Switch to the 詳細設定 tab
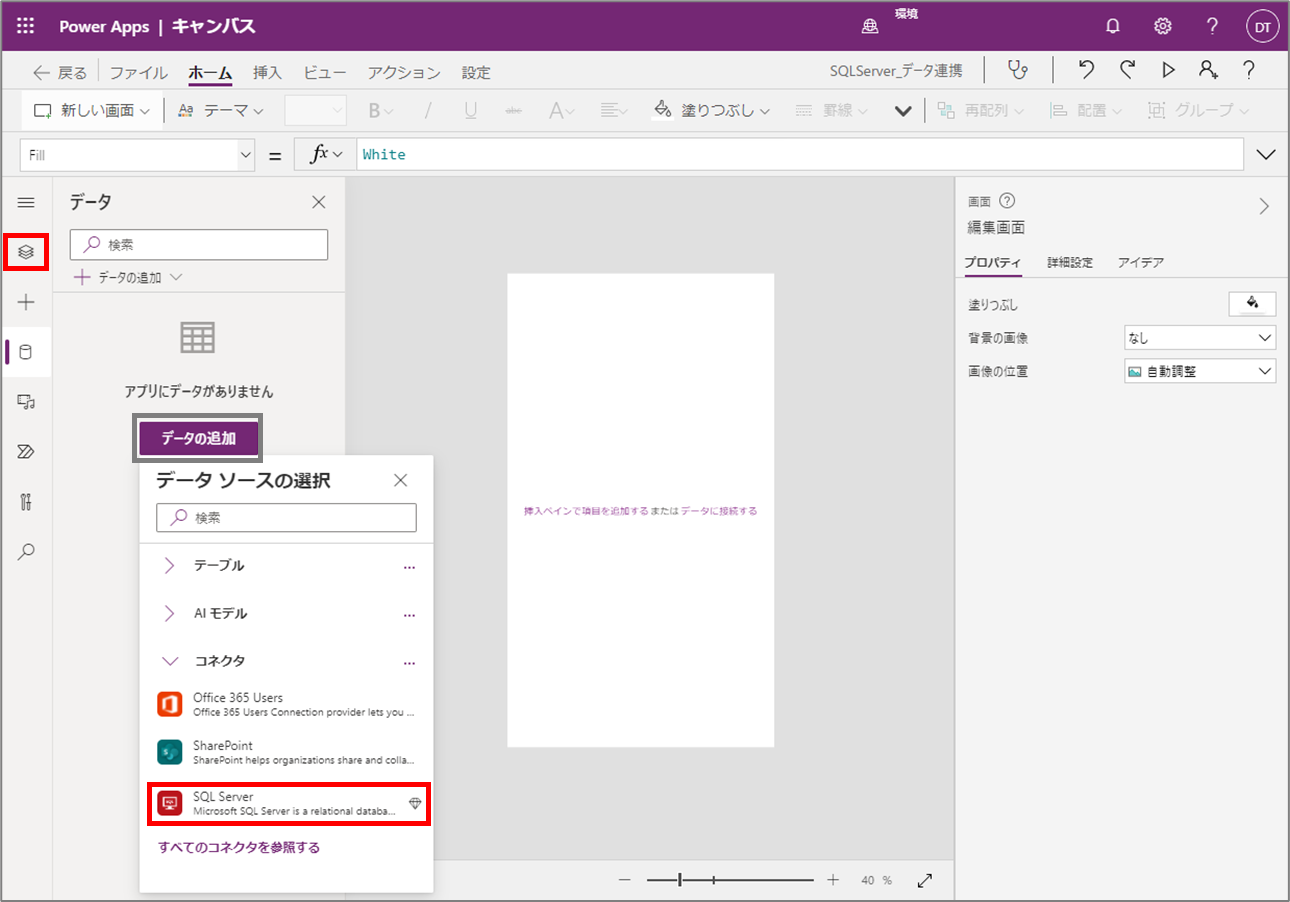 (1070, 263)
